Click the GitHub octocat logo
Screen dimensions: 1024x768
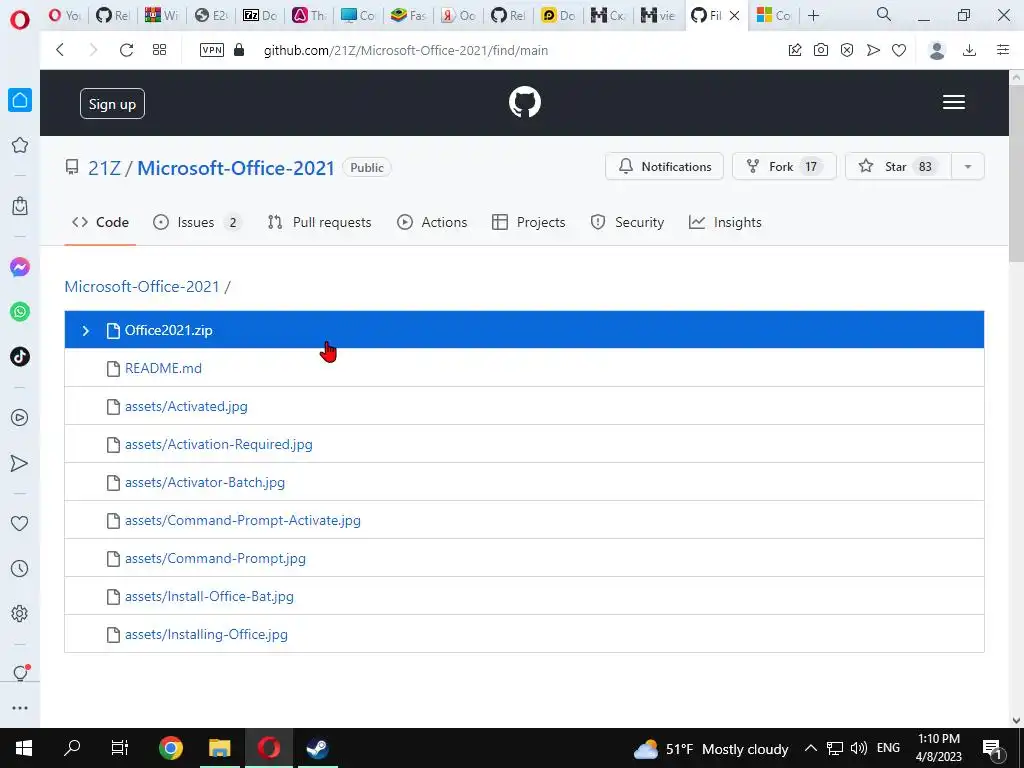pos(525,103)
